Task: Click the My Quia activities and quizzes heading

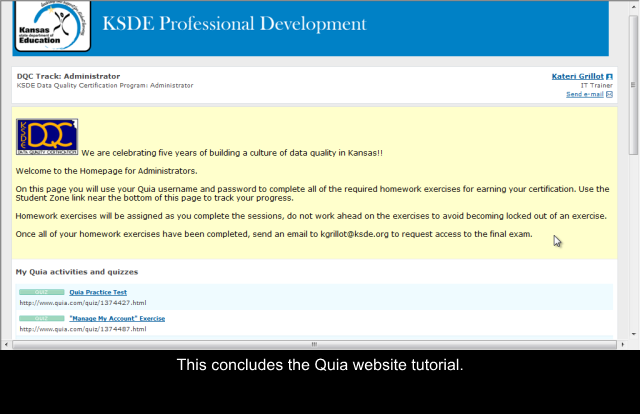Action: [x=76, y=272]
